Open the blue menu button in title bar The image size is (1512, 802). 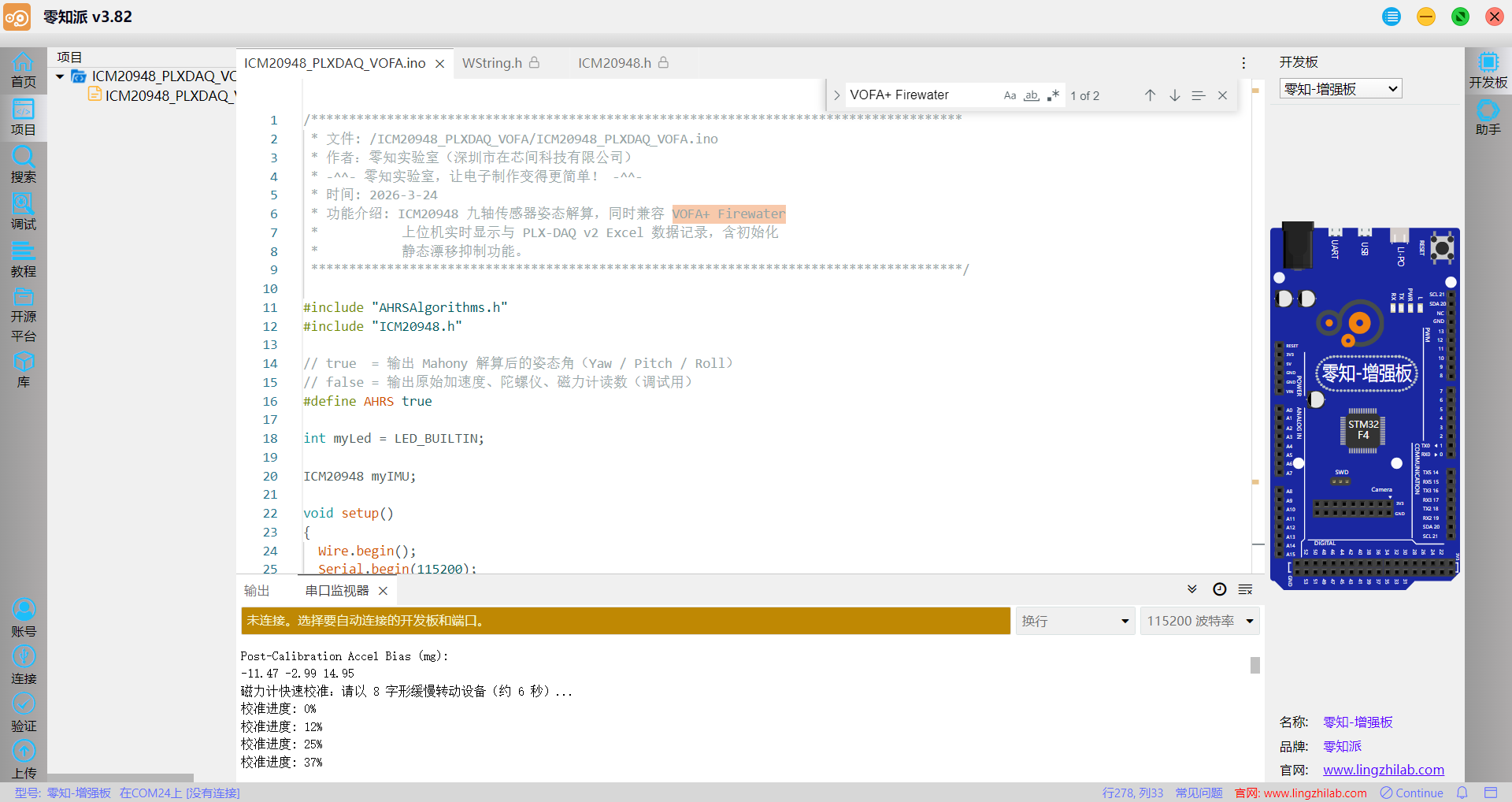pos(1392,17)
